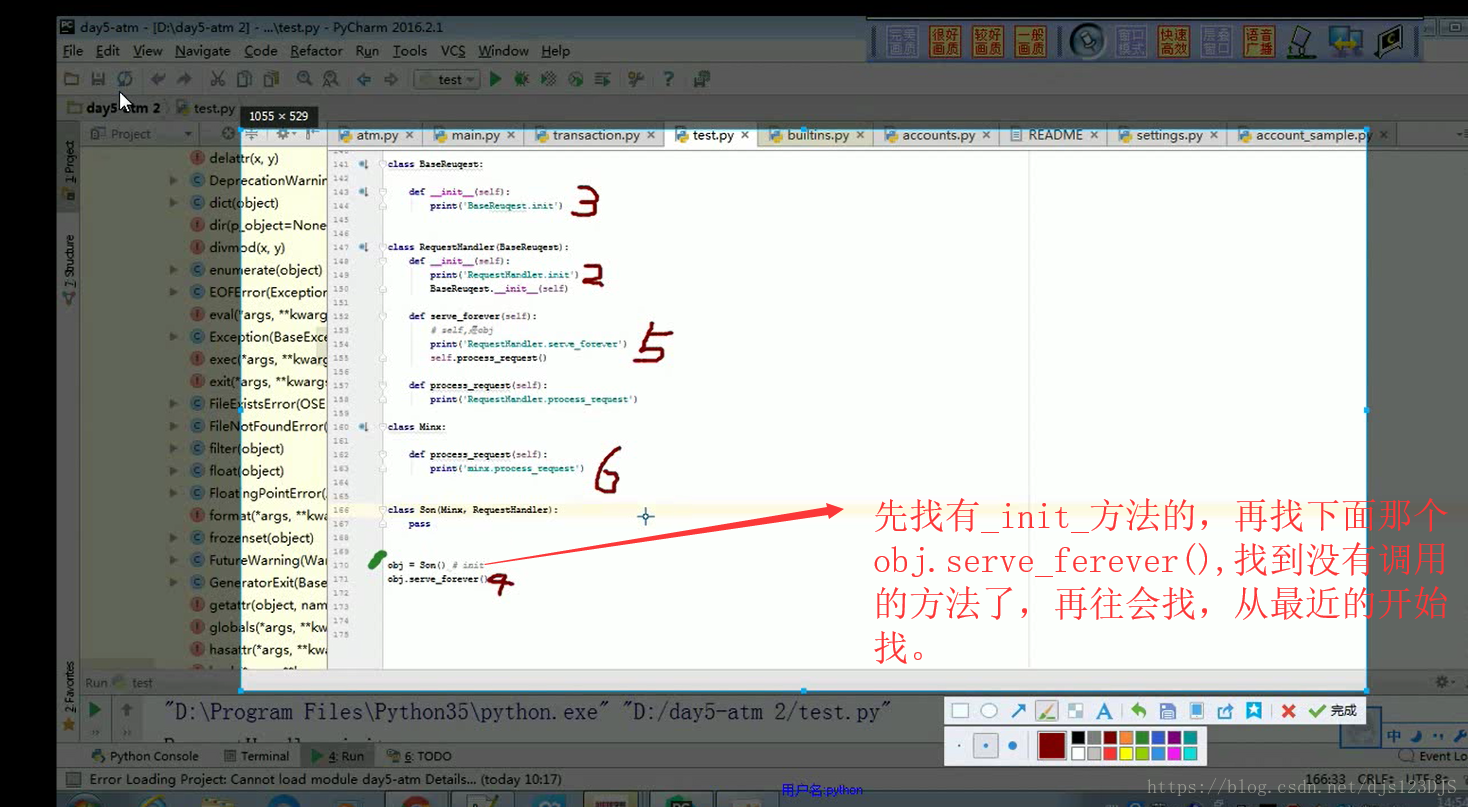This screenshot has width=1468, height=807.
Task: Click the Navigate Forward arrow
Action: 391,79
